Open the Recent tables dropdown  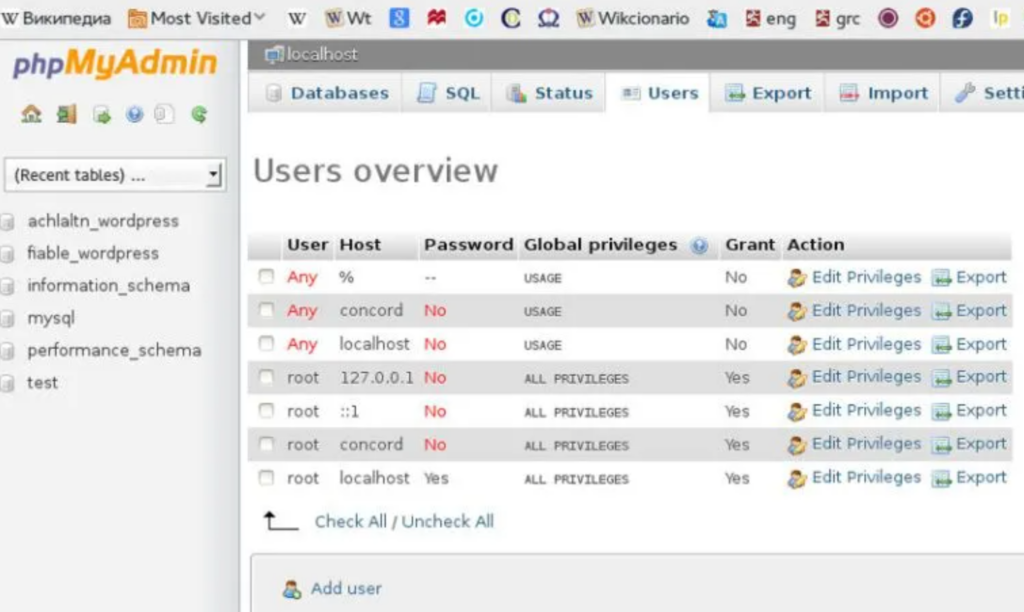coord(115,175)
